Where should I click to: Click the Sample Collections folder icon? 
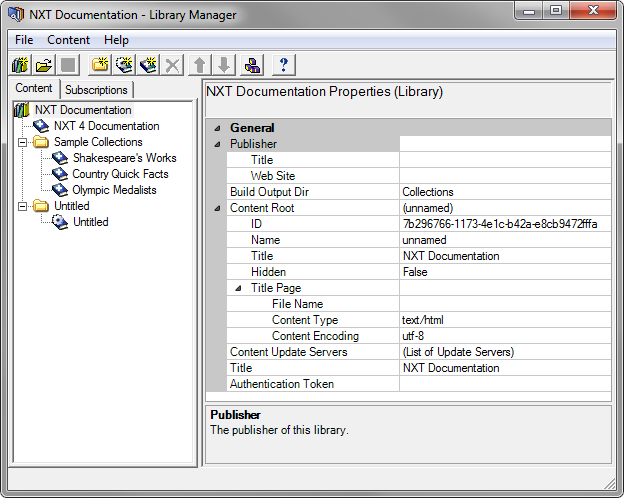[x=41, y=142]
